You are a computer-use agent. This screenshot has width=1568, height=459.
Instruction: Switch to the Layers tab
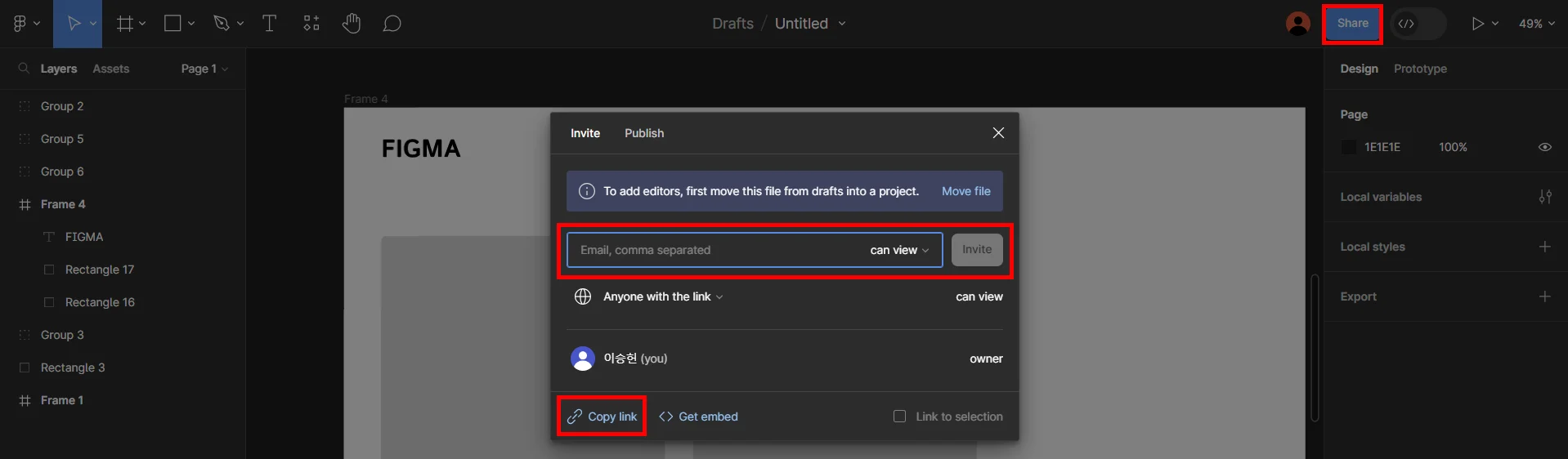(x=59, y=69)
